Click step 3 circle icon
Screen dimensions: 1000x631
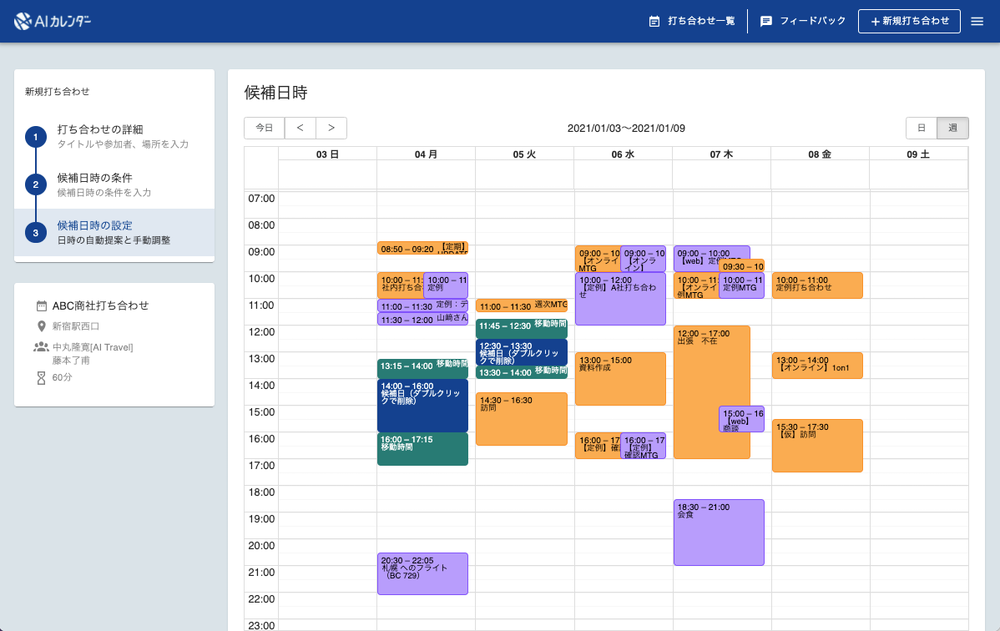point(35,232)
